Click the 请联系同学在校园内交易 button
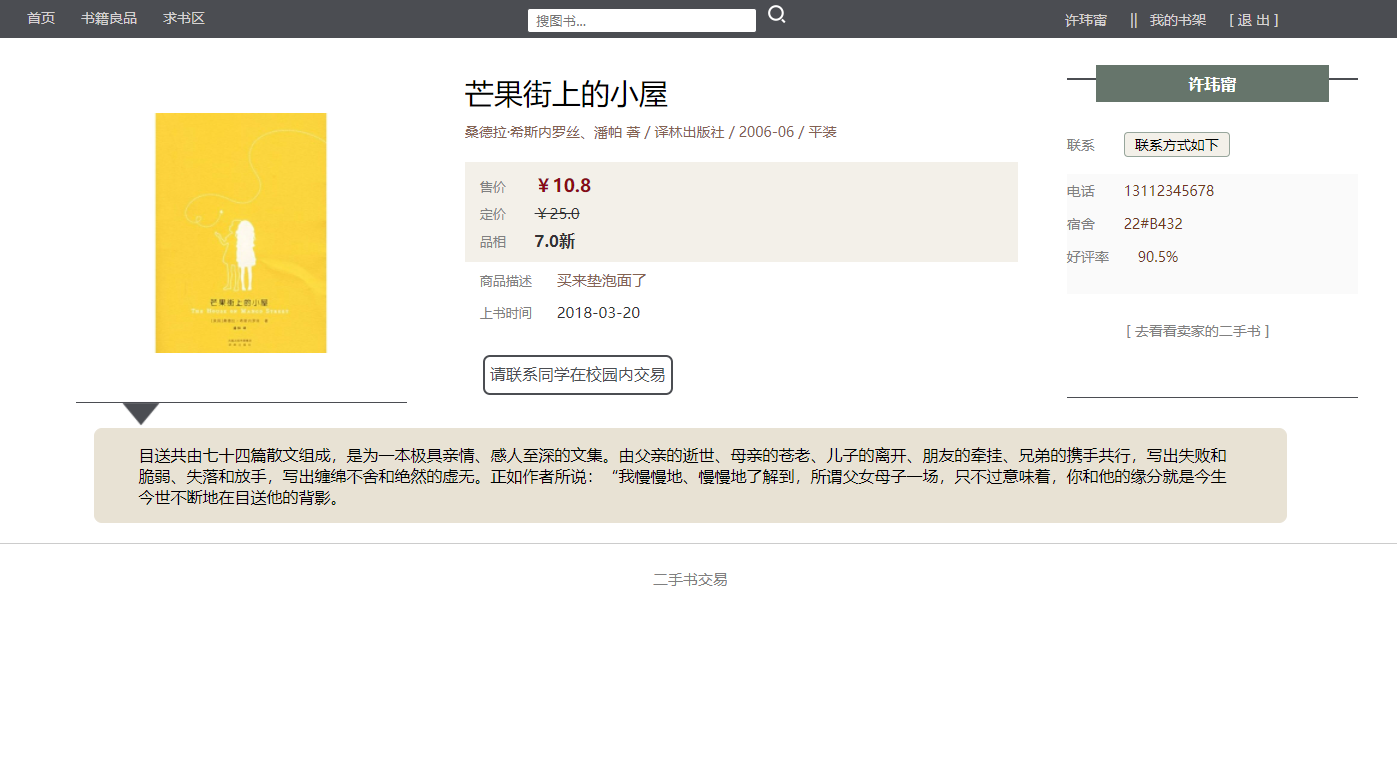Image resolution: width=1397 pixels, height=761 pixels. point(577,374)
